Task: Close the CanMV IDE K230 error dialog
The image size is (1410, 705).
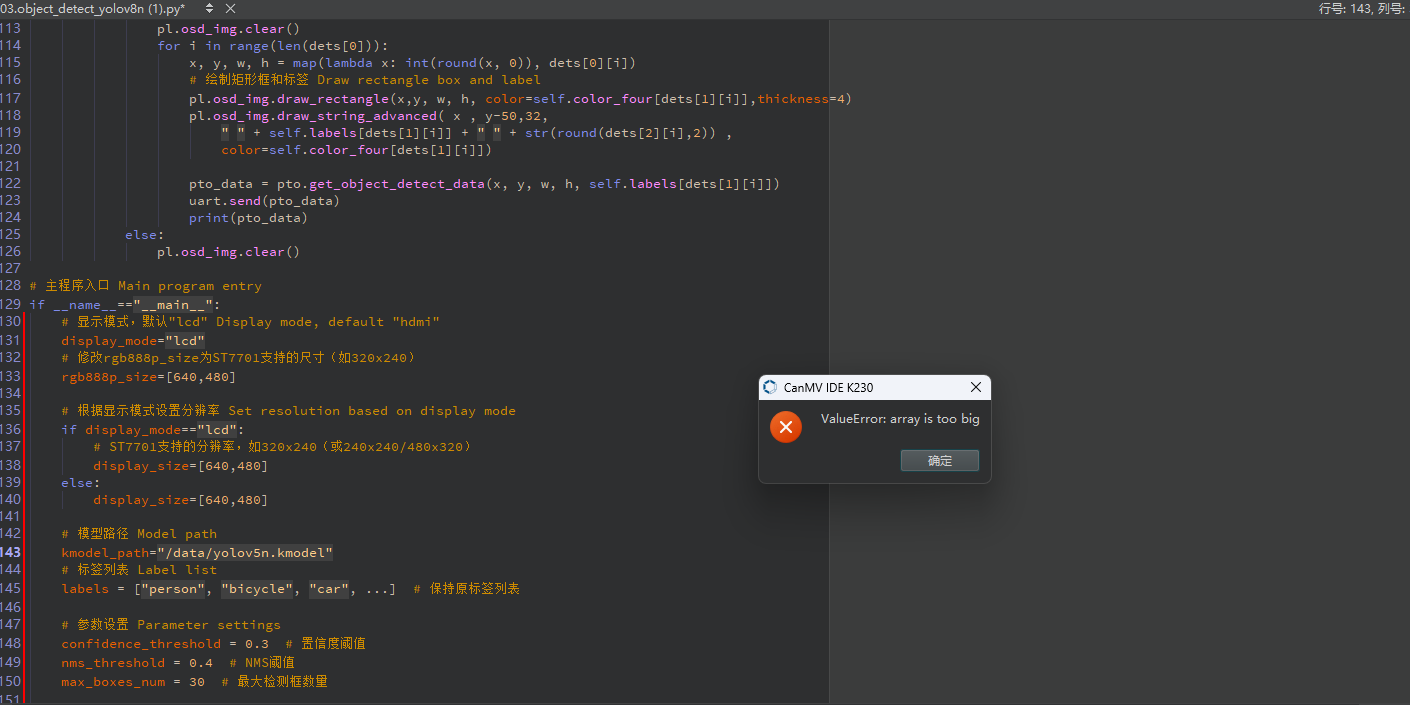Action: pos(976,387)
